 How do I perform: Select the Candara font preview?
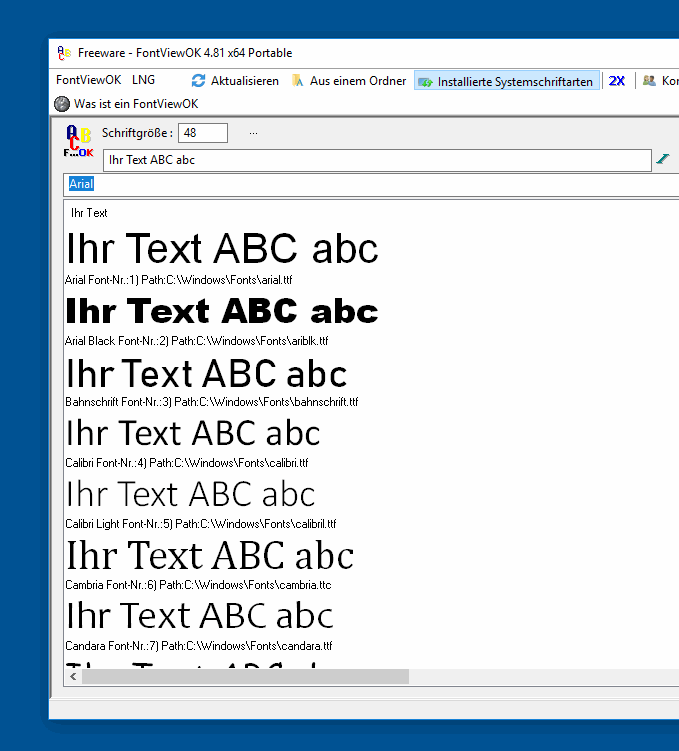point(200,615)
